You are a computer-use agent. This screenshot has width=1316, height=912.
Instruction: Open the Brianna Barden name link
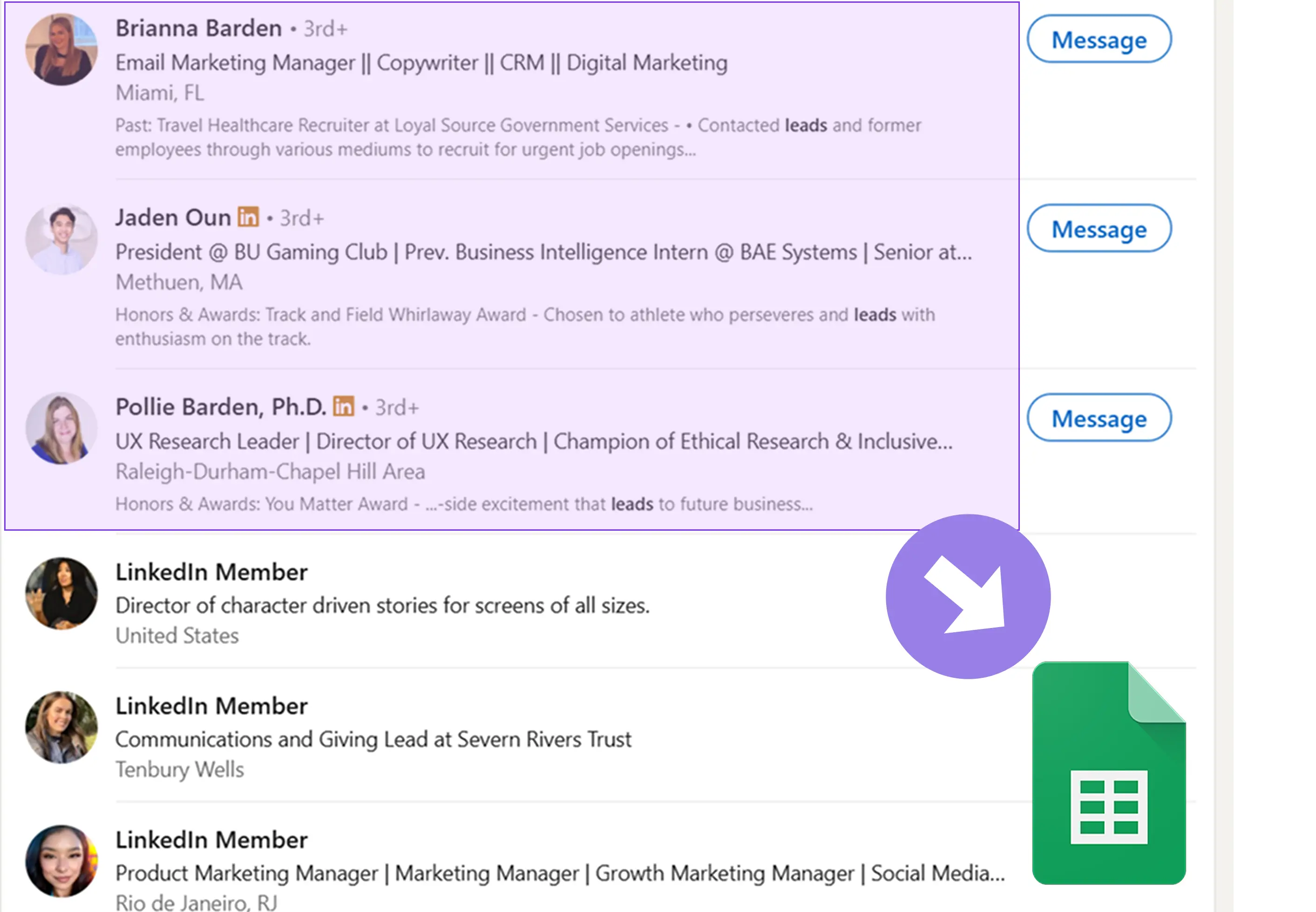[x=198, y=28]
